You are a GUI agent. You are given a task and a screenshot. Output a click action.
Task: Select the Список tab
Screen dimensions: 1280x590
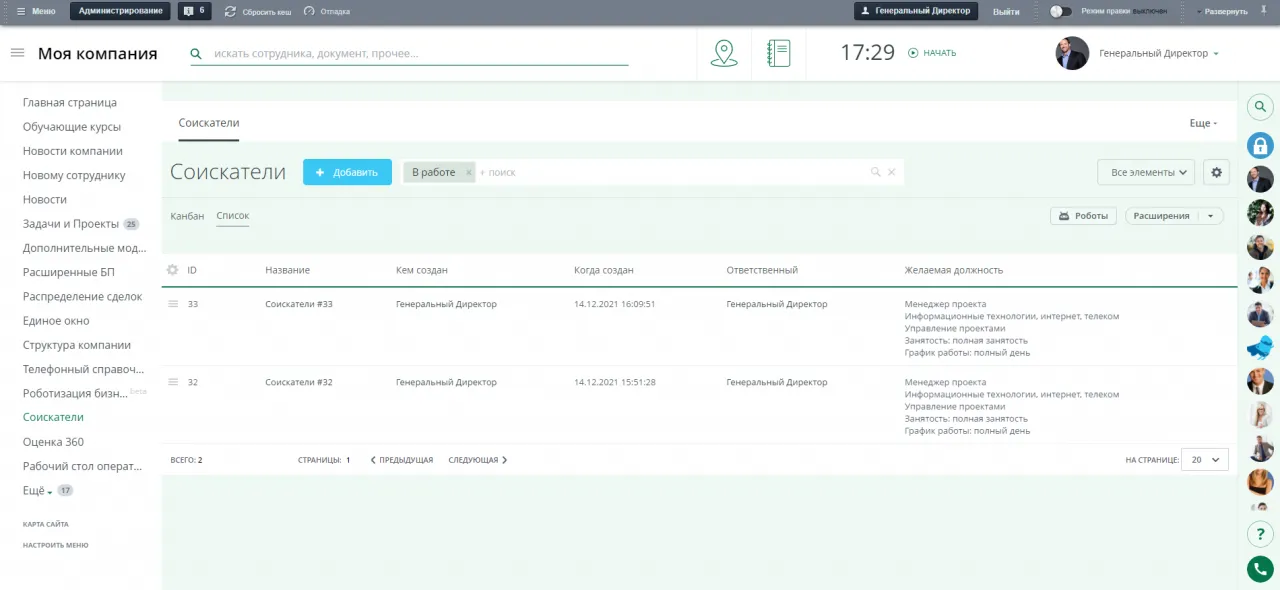[x=233, y=215]
